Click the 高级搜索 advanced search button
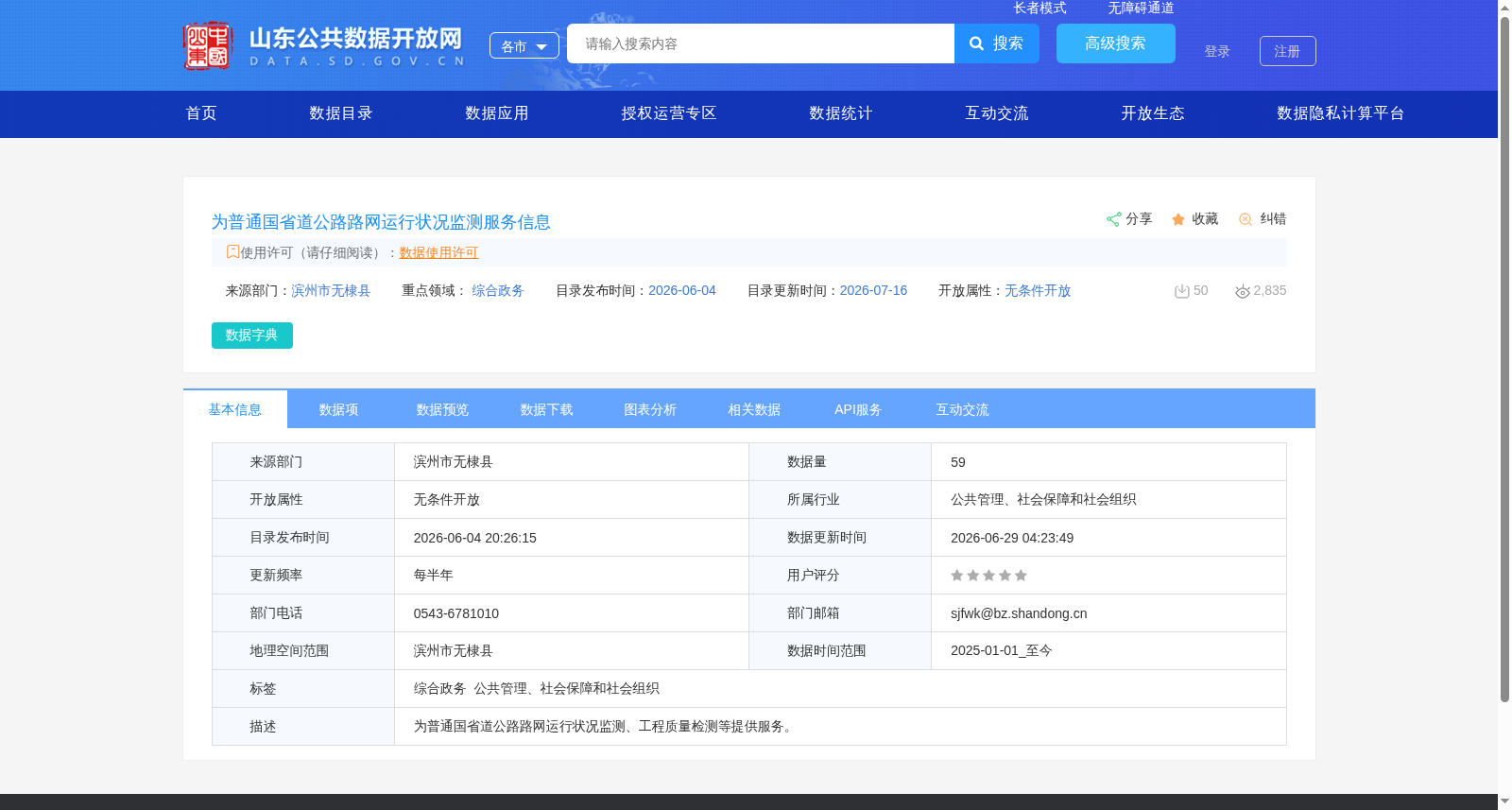The width and height of the screenshot is (1512, 810). [1116, 43]
